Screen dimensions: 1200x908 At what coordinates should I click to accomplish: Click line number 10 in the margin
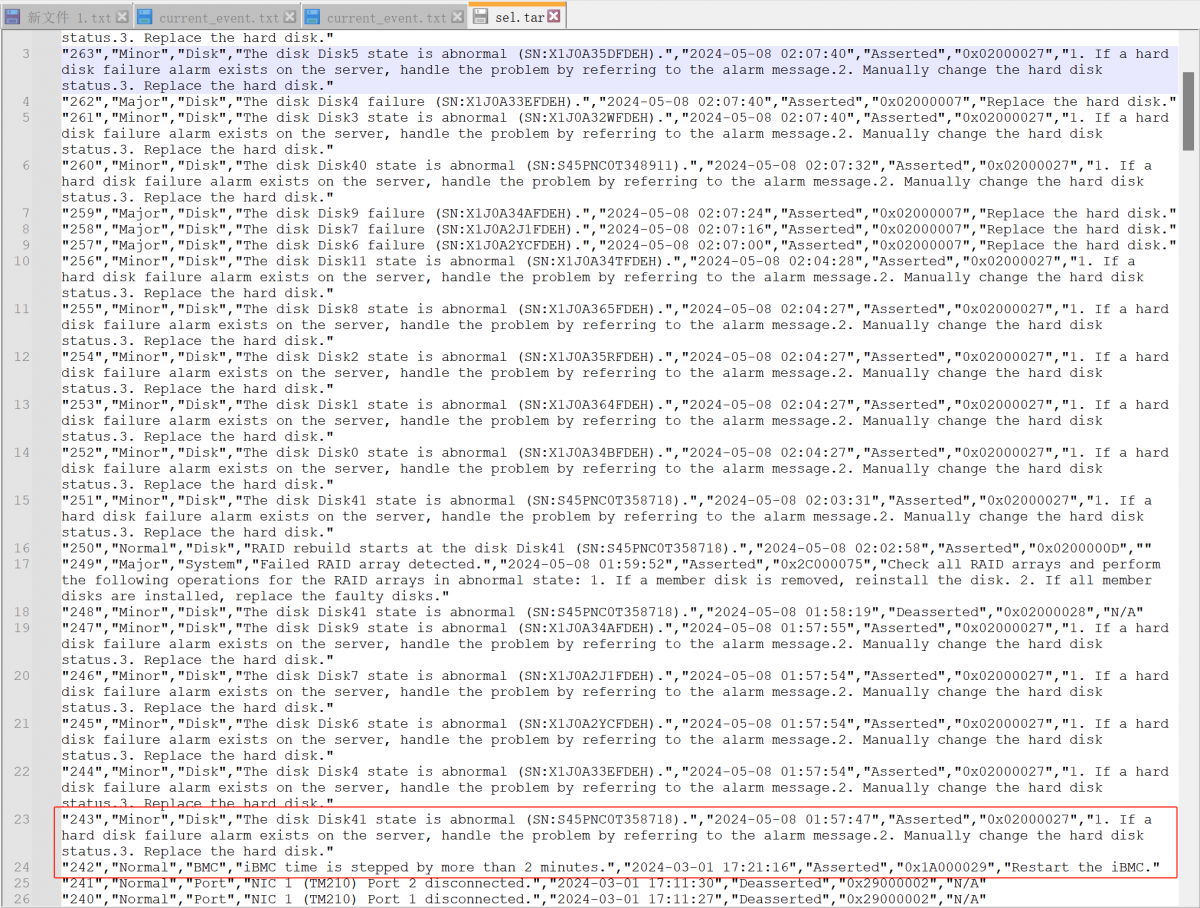(x=22, y=262)
